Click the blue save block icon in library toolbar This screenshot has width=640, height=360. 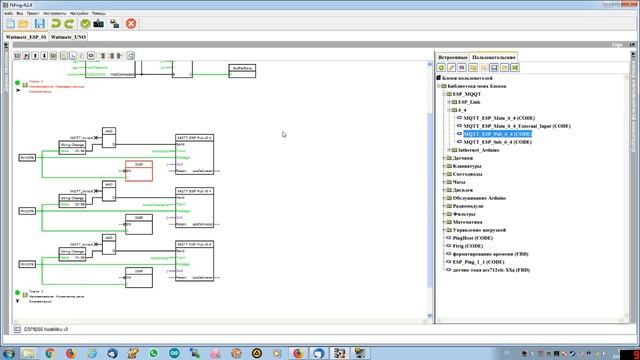pos(494,68)
